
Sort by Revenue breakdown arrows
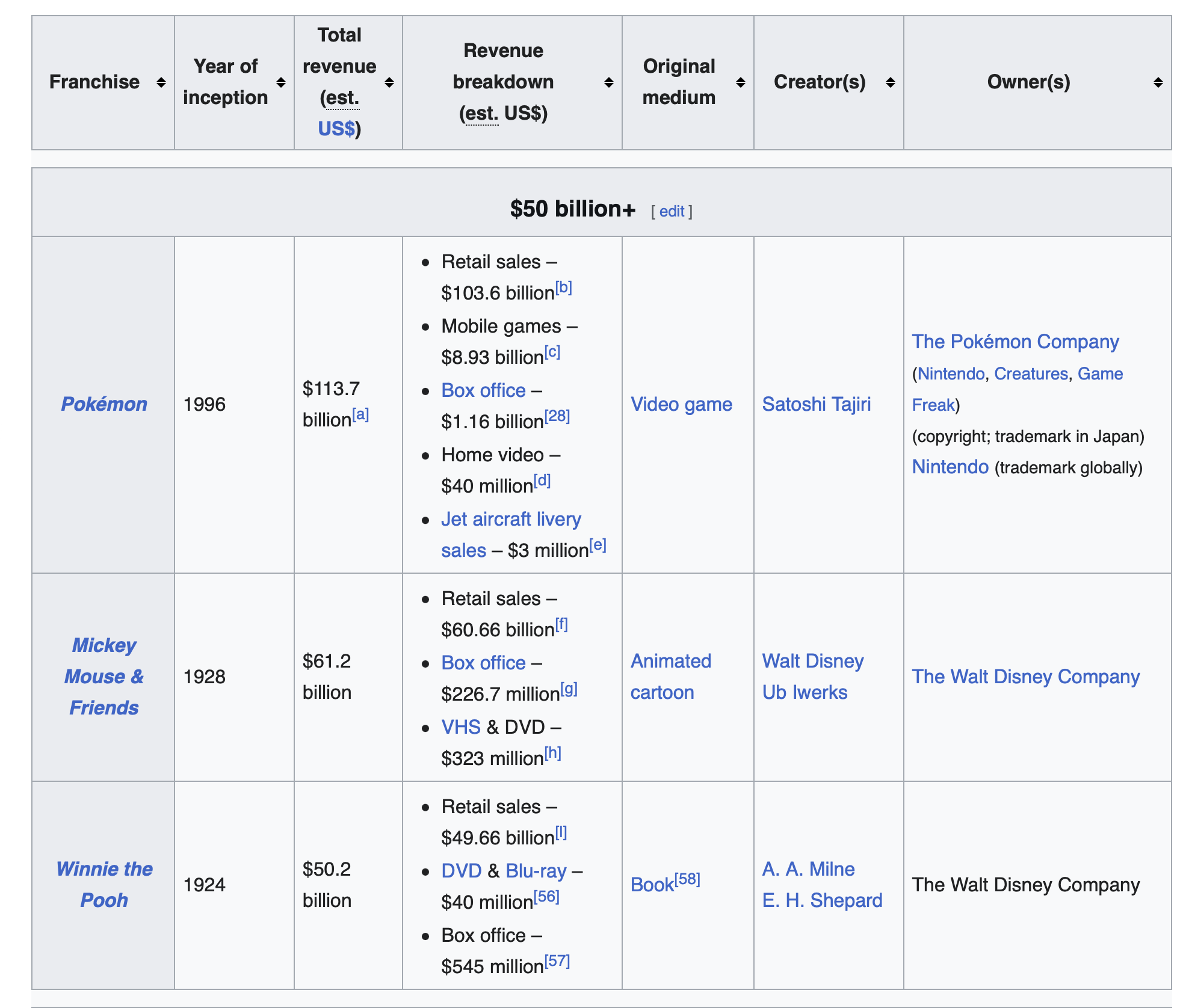point(608,82)
